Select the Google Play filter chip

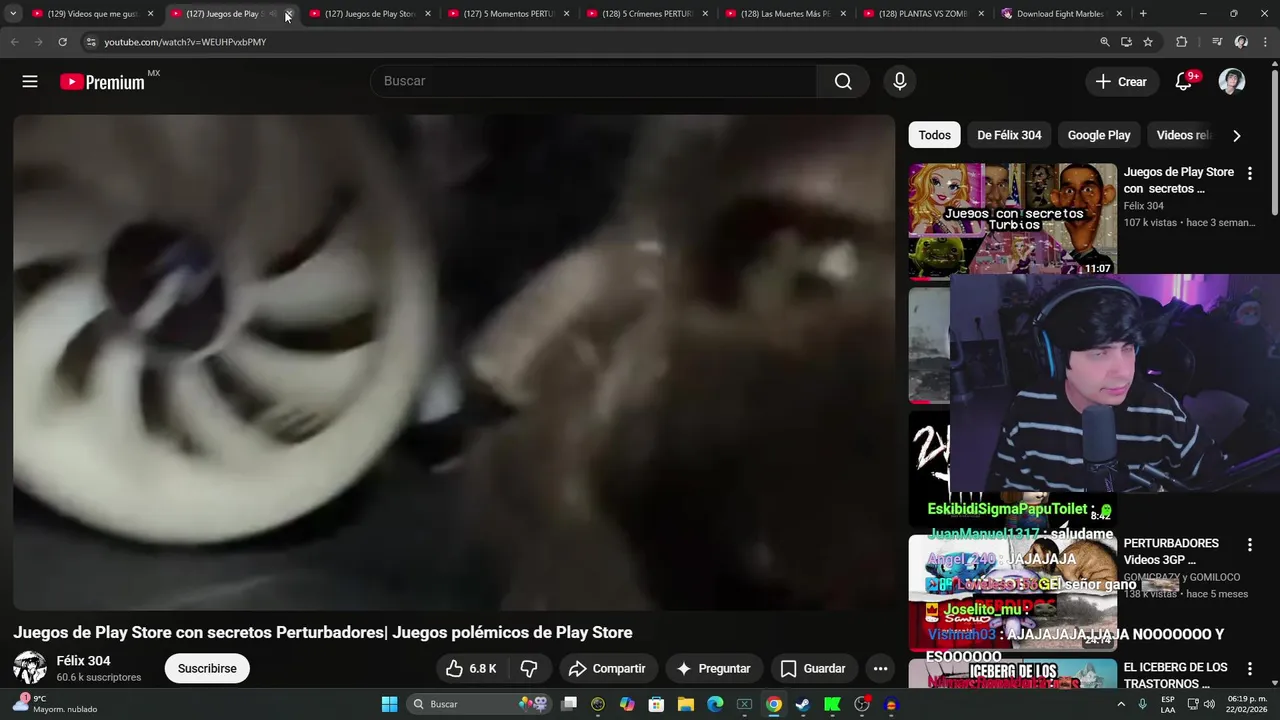click(x=1099, y=135)
